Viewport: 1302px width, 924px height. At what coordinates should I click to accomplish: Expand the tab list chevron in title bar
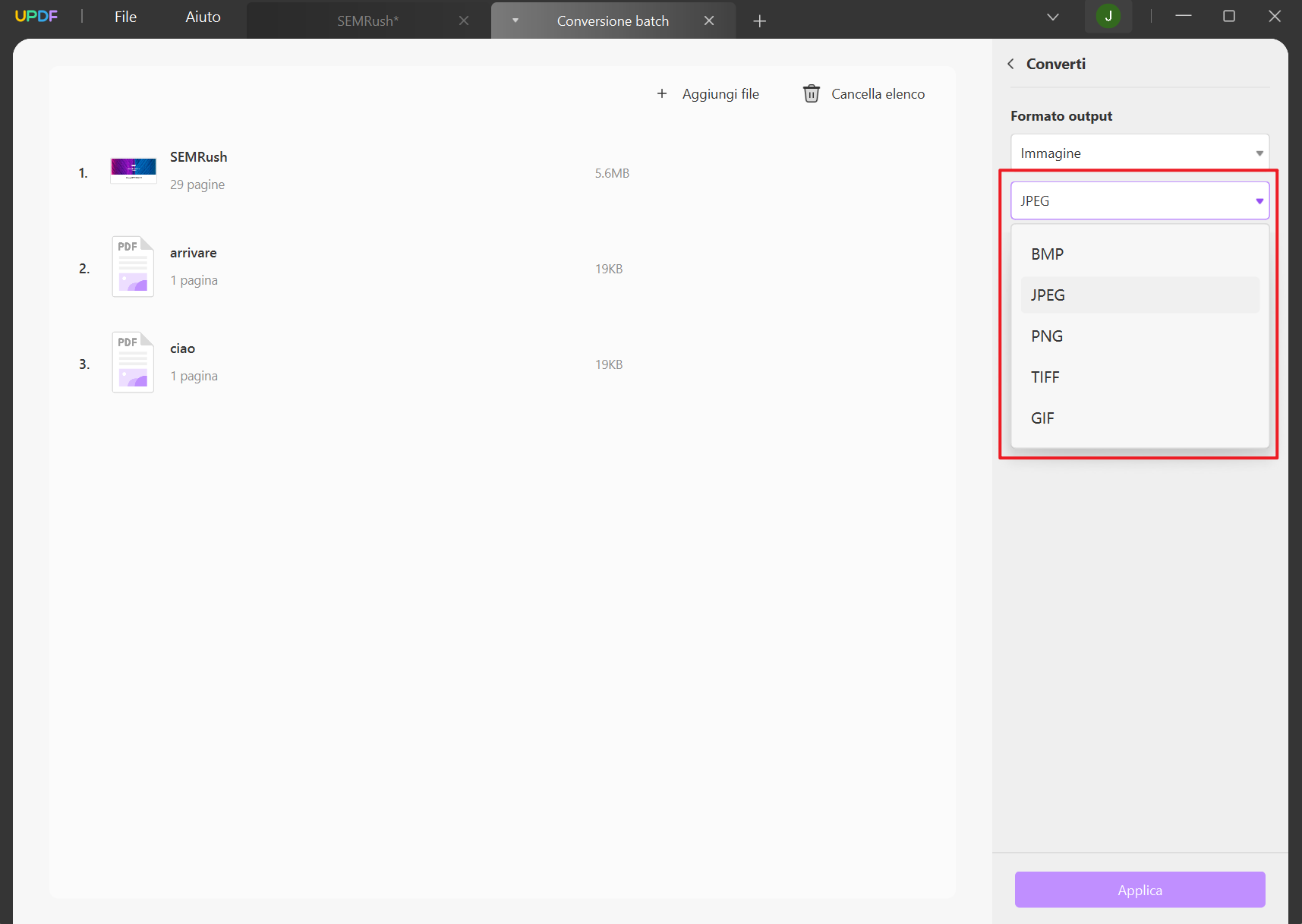pos(1052,17)
